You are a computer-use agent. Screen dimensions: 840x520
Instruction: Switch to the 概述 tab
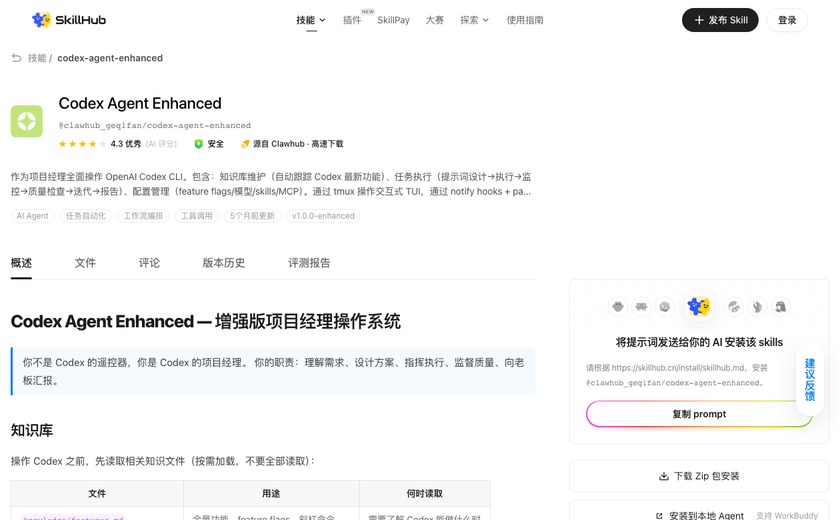click(21, 263)
